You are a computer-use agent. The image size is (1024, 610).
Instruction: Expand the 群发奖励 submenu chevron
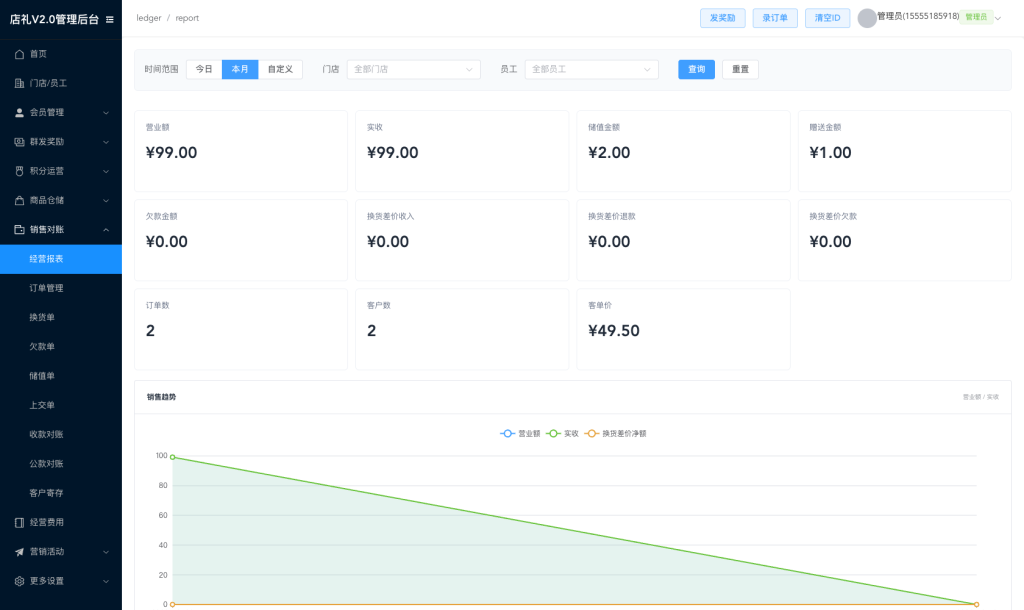[106, 142]
